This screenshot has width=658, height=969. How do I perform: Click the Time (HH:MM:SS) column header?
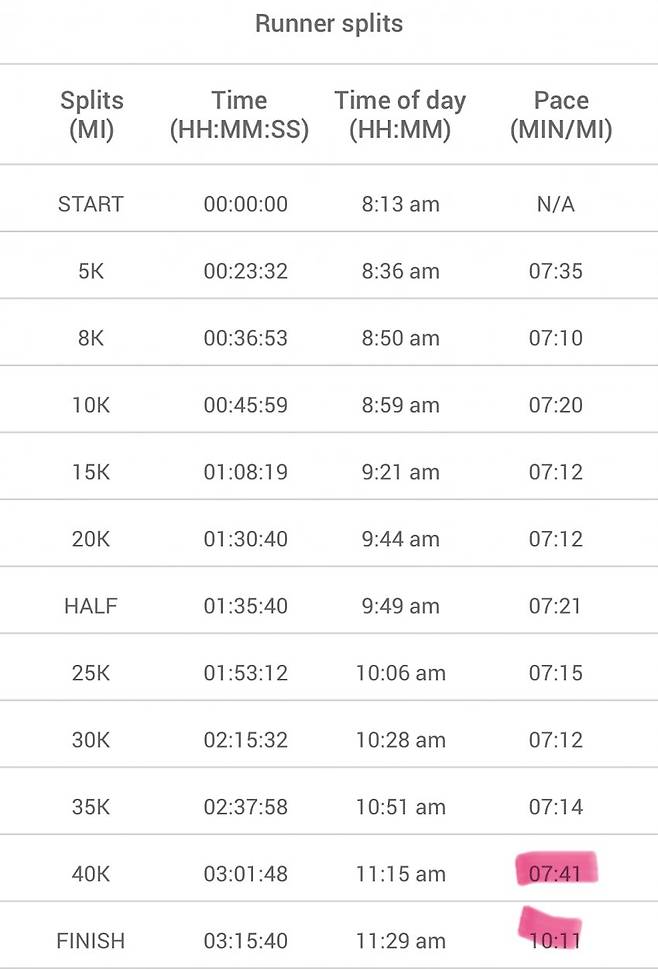(239, 115)
